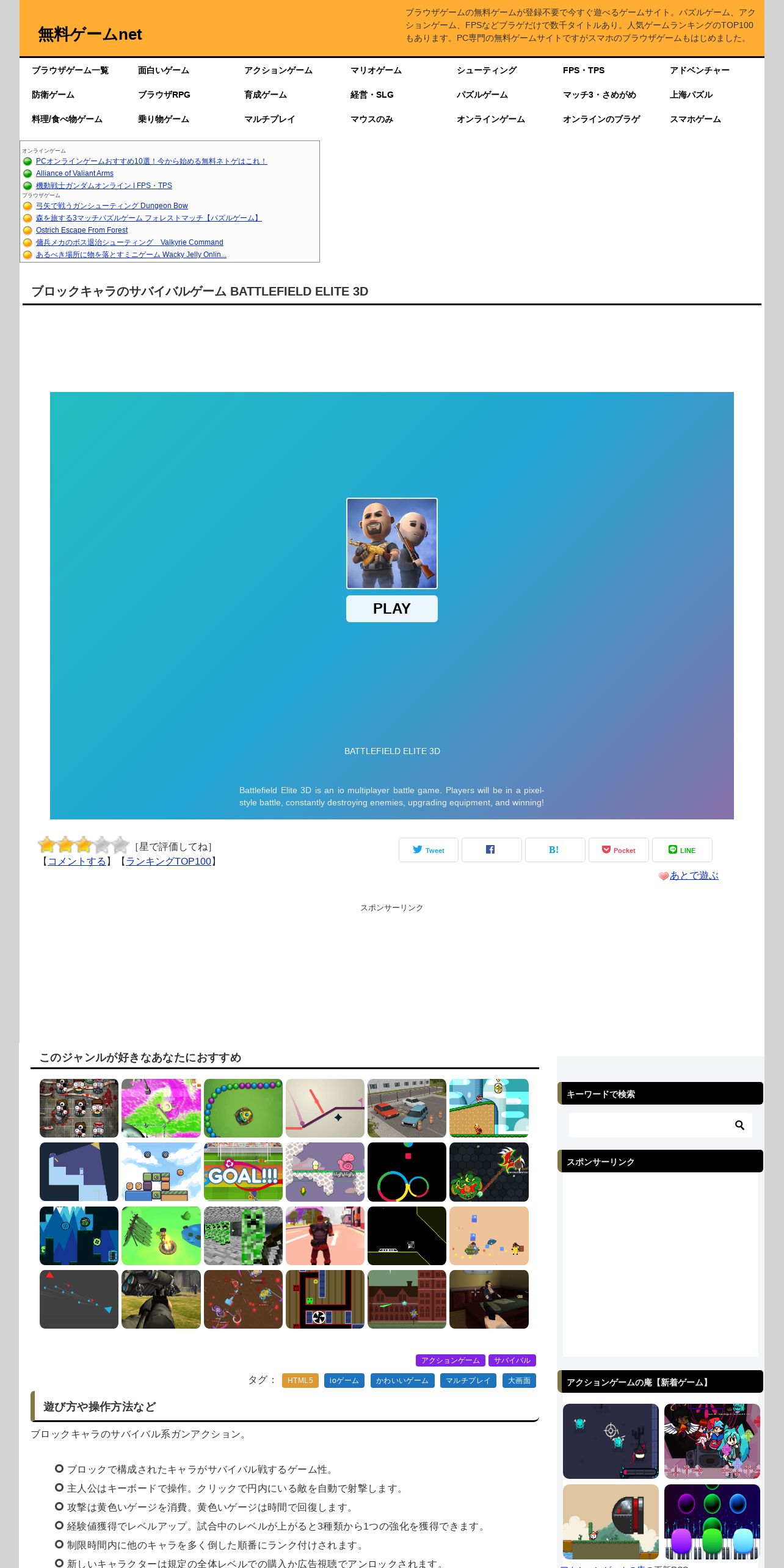Image resolution: width=784 pixels, height=1568 pixels.
Task: Share on Facebook using the f icon
Action: point(492,850)
